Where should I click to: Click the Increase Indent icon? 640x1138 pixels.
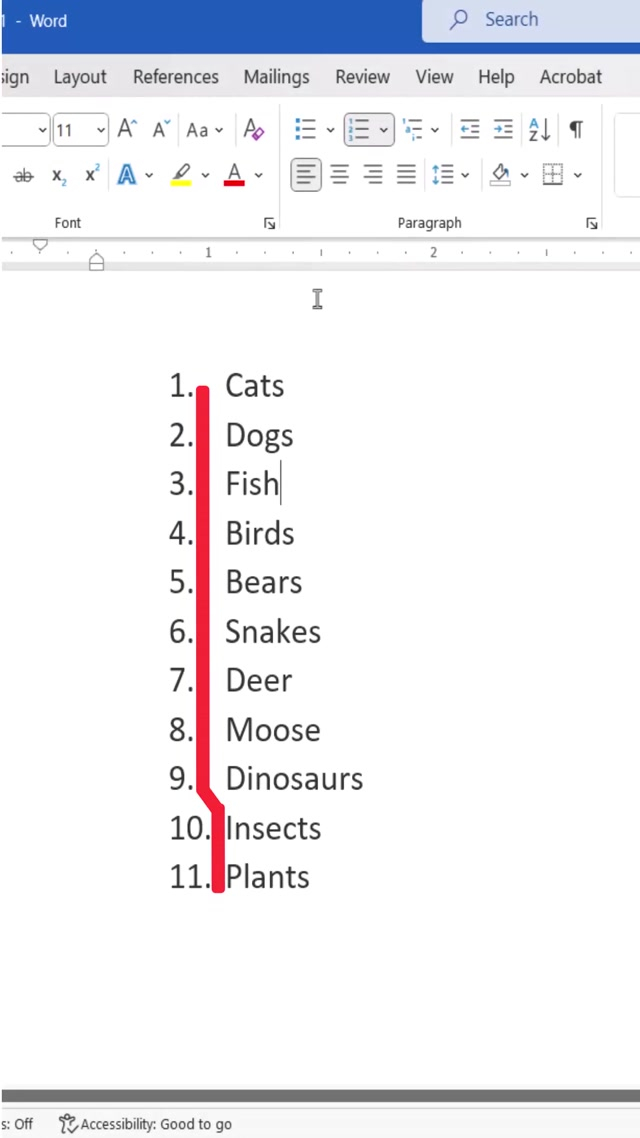503,129
